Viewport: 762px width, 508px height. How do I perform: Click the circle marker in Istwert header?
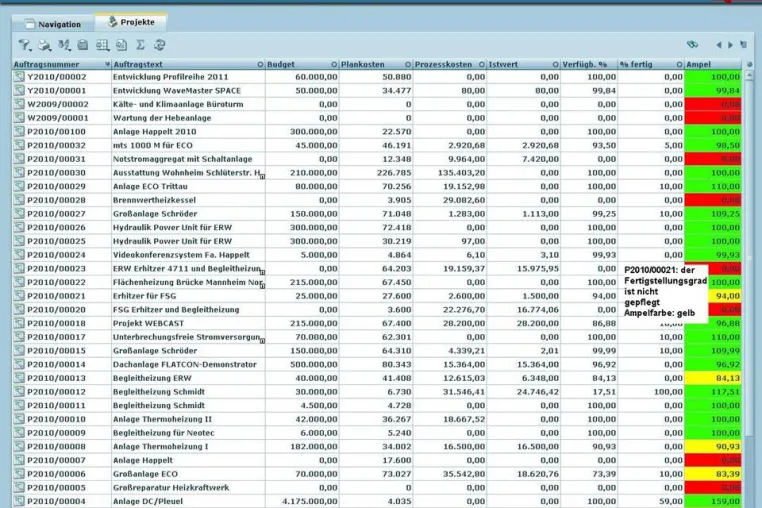pos(555,64)
